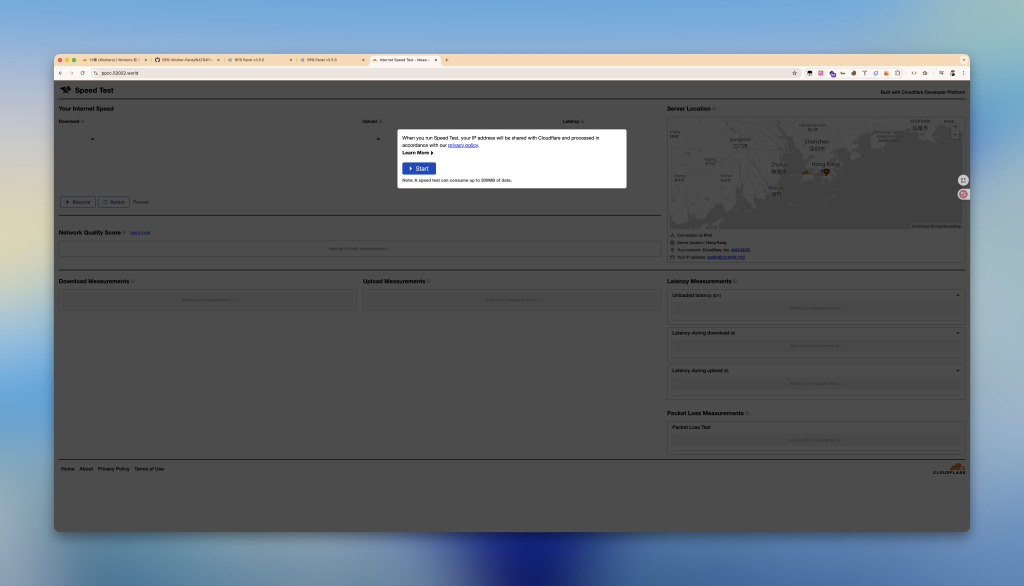Open the Terms of Use footer link
Screen dimensions: 1024x586
pos(149,469)
